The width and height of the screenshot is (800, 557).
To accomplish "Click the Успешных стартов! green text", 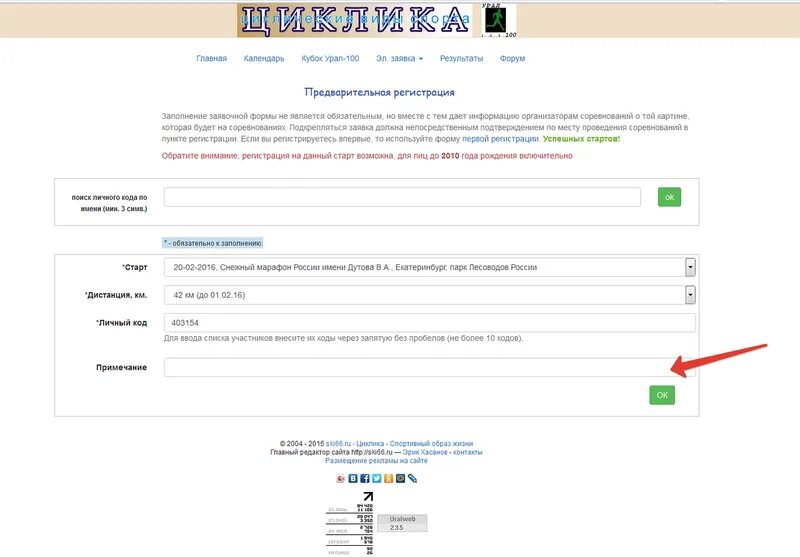I will pos(582,139).
